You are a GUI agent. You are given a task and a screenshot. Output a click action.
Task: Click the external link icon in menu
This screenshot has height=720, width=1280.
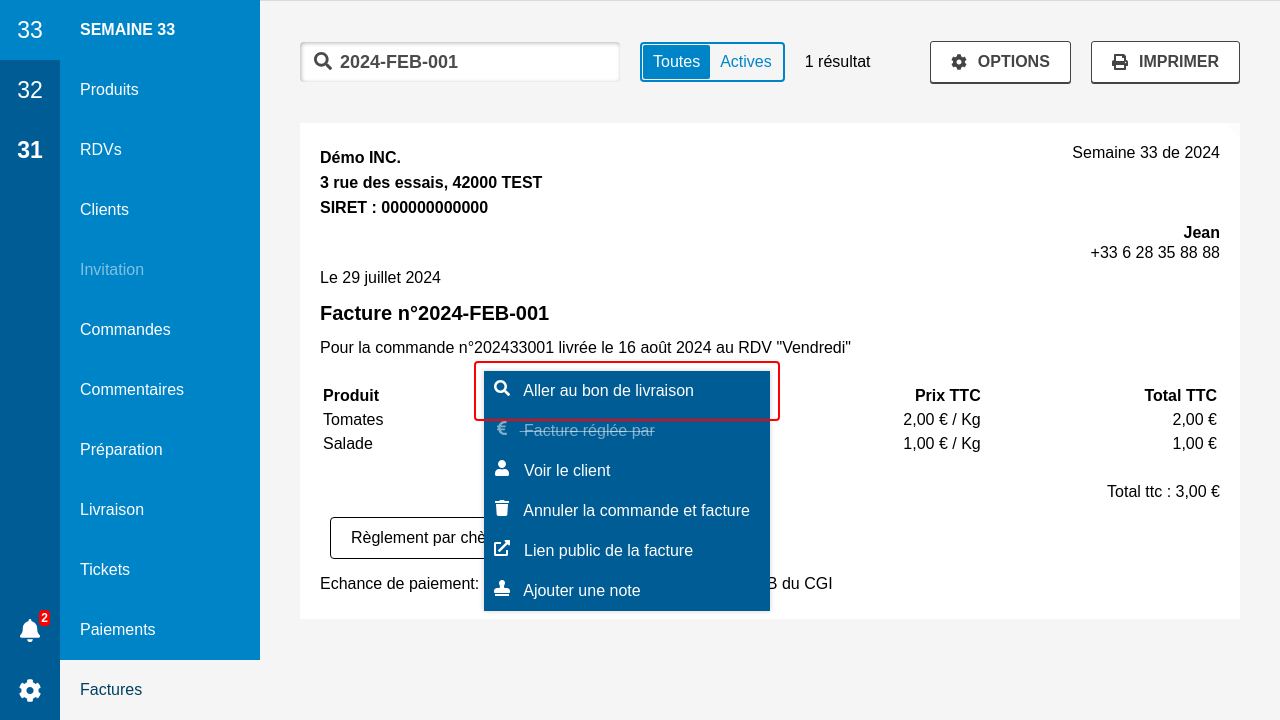[502, 549]
